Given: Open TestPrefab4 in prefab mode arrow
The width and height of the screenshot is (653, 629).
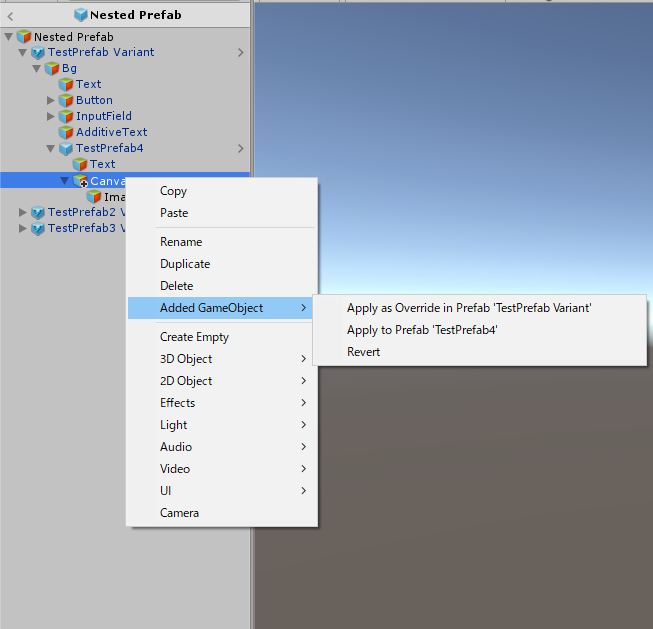Looking at the screenshot, I should [x=241, y=148].
